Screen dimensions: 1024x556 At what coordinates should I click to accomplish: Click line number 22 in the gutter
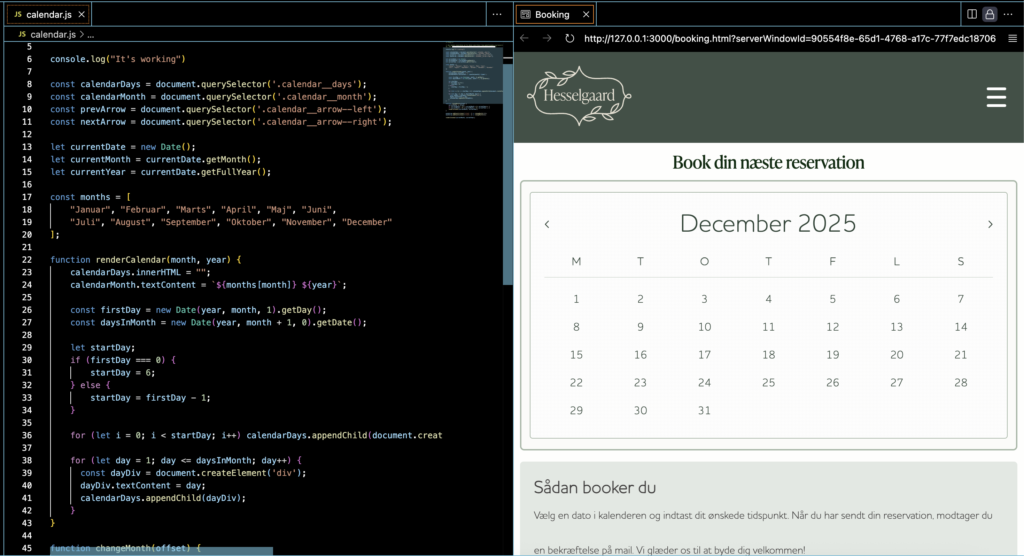[27, 259]
